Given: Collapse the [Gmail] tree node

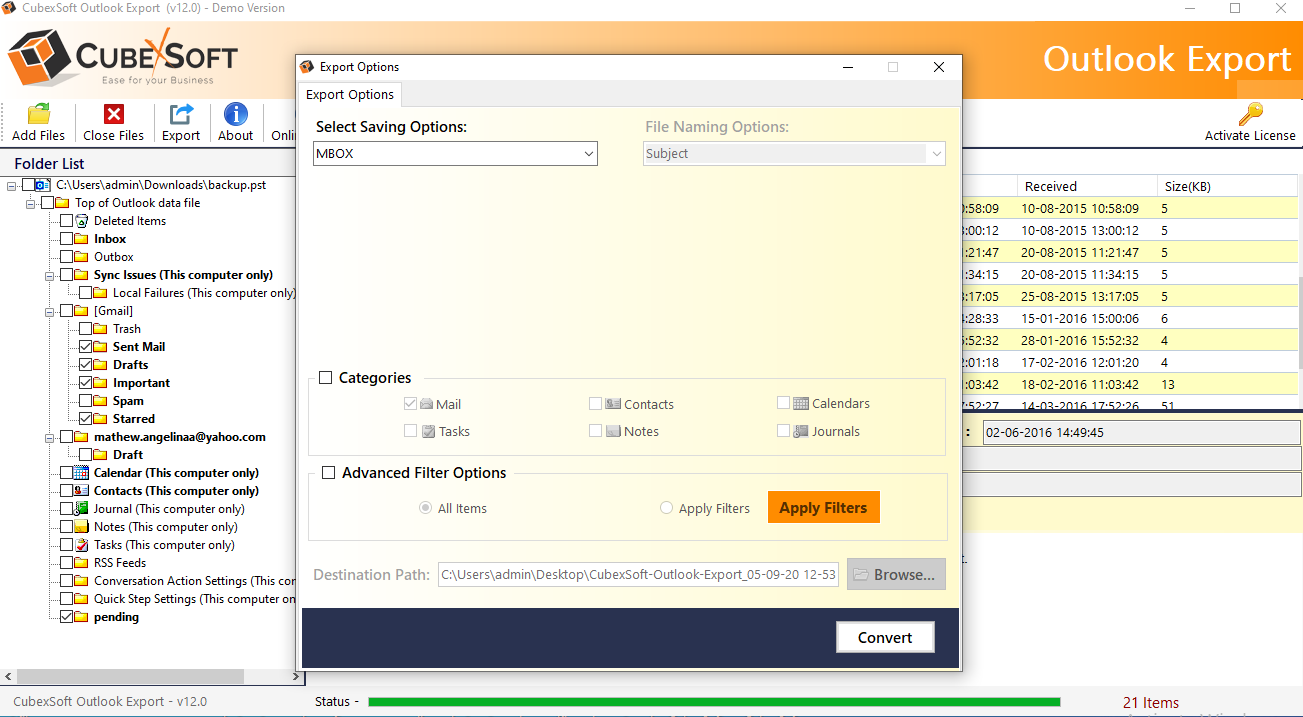Looking at the screenshot, I should pos(49,311).
